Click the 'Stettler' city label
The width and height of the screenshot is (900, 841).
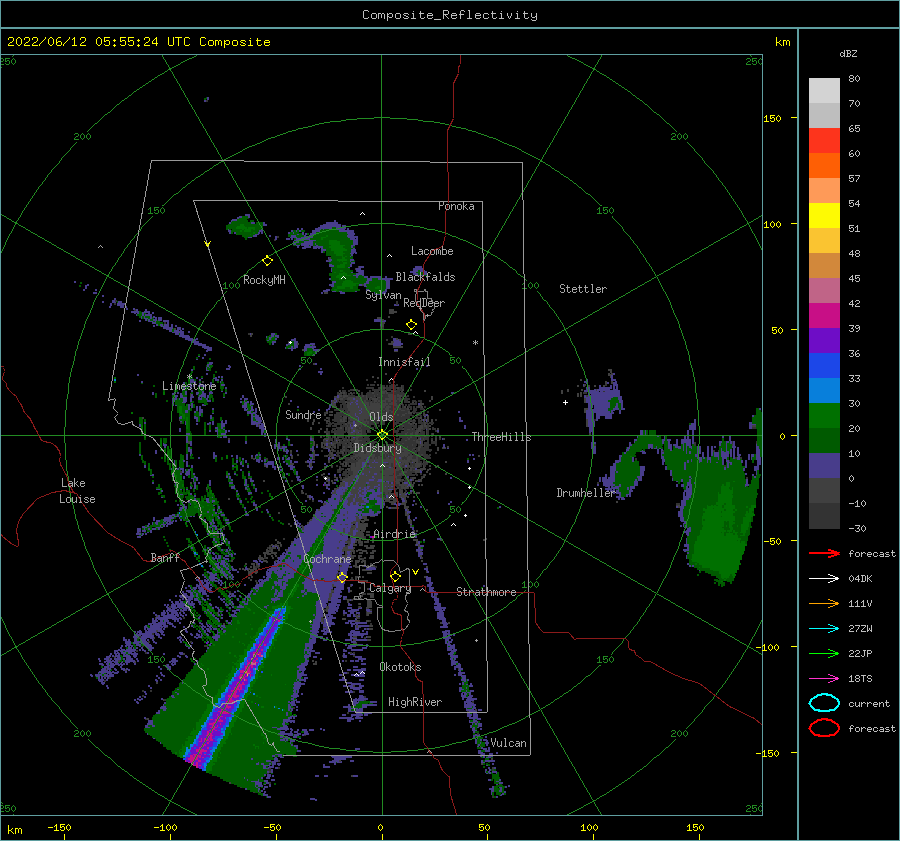click(x=583, y=289)
